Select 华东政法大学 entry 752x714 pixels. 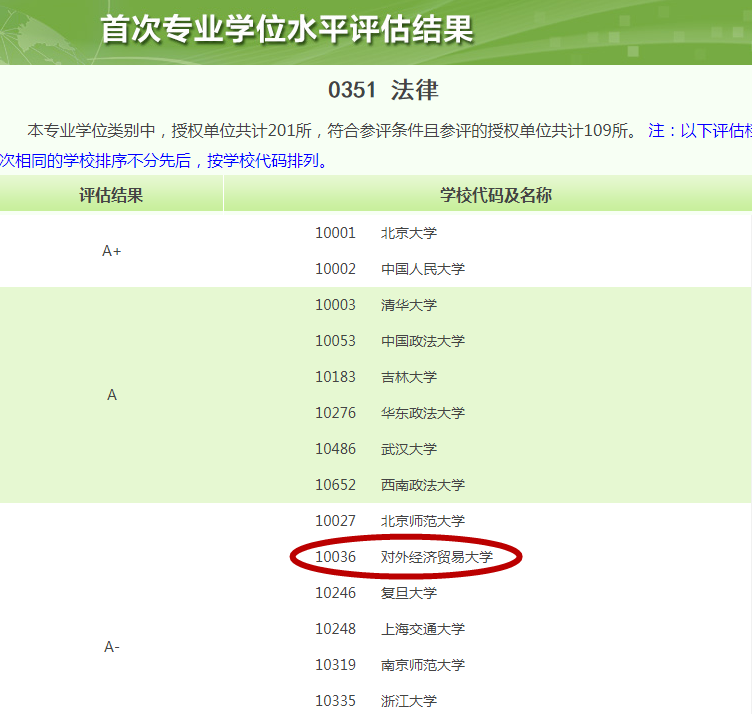tap(423, 413)
